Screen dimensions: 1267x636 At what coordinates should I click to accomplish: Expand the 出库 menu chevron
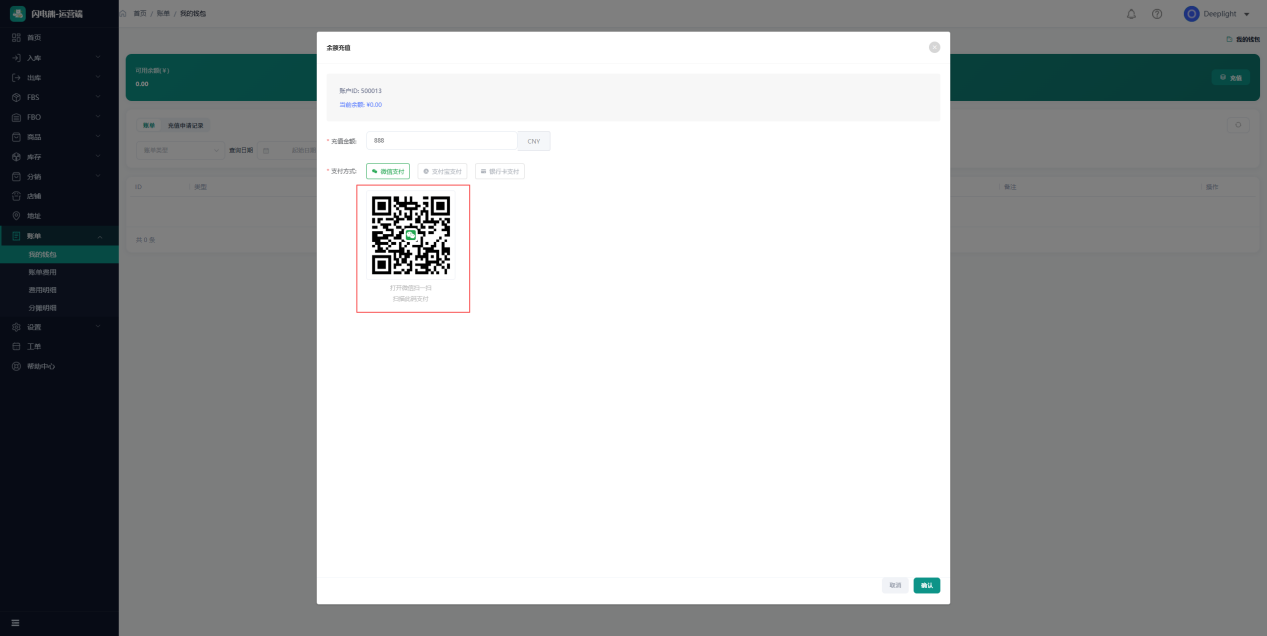tap(98, 77)
